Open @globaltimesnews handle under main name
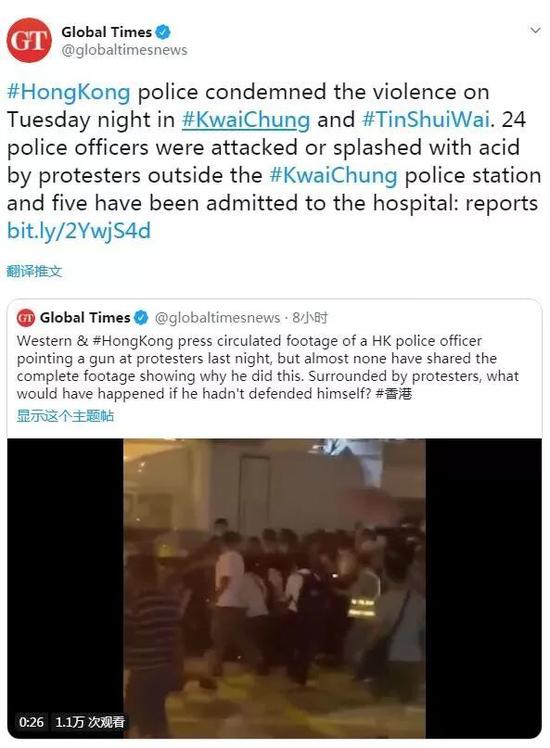This screenshot has width=550, height=748. click(125, 50)
